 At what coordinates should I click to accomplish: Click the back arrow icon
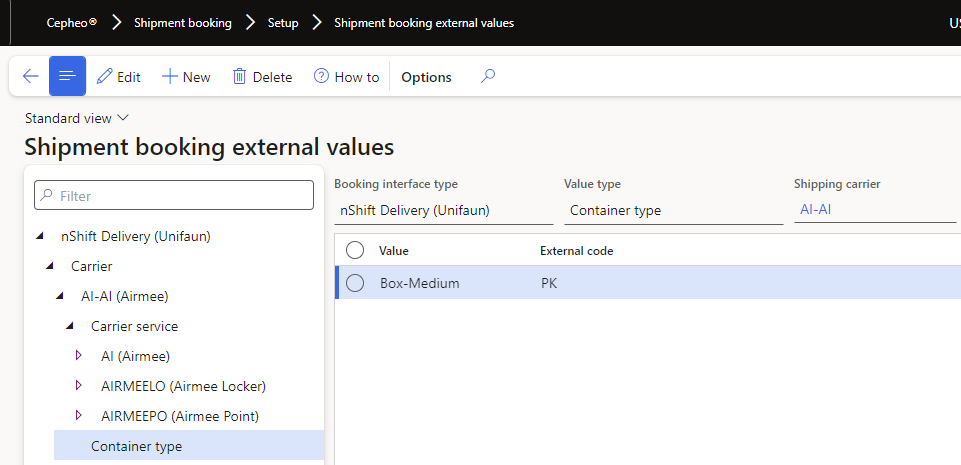coord(30,77)
